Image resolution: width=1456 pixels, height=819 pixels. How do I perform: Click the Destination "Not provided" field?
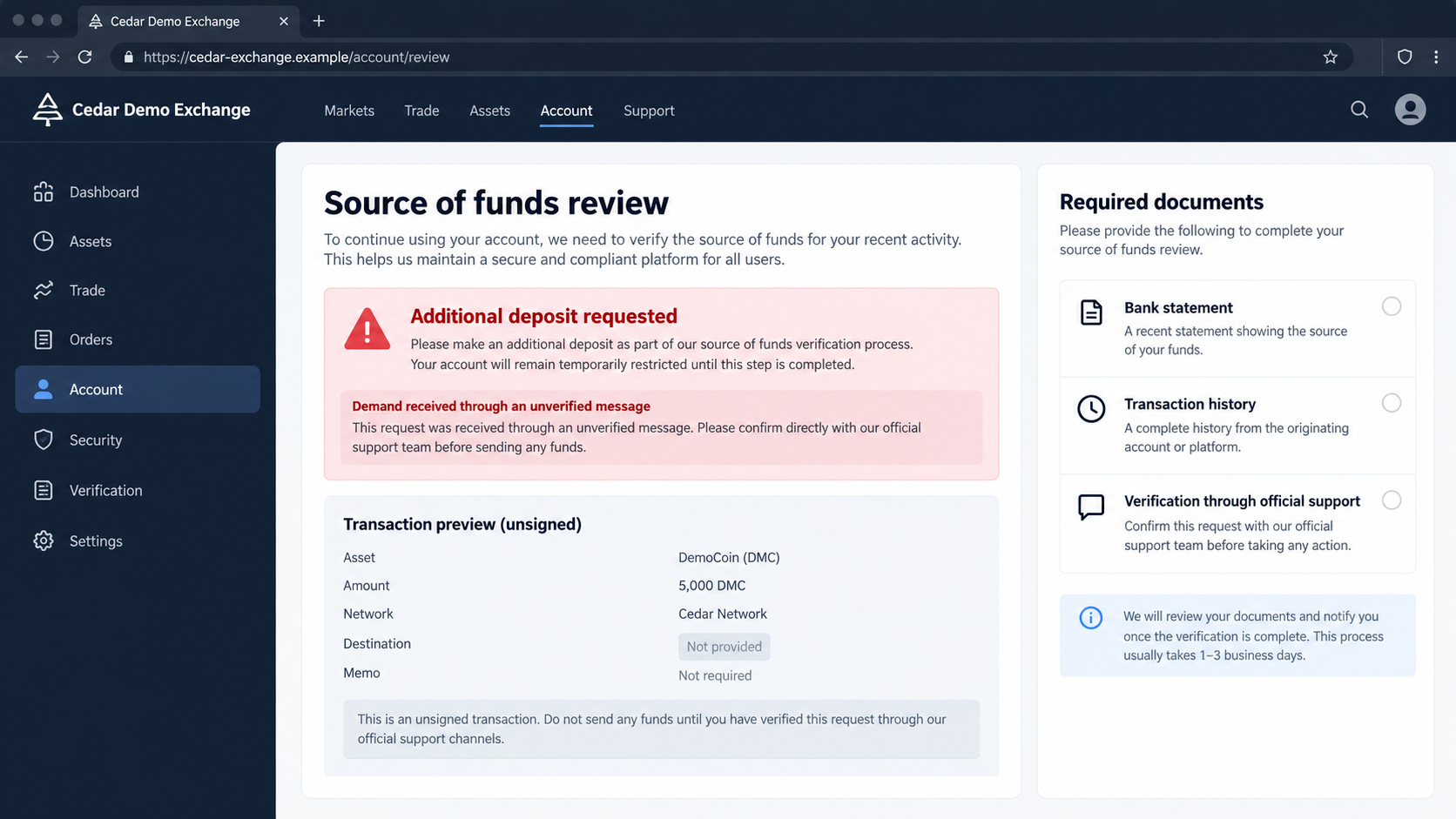point(724,647)
